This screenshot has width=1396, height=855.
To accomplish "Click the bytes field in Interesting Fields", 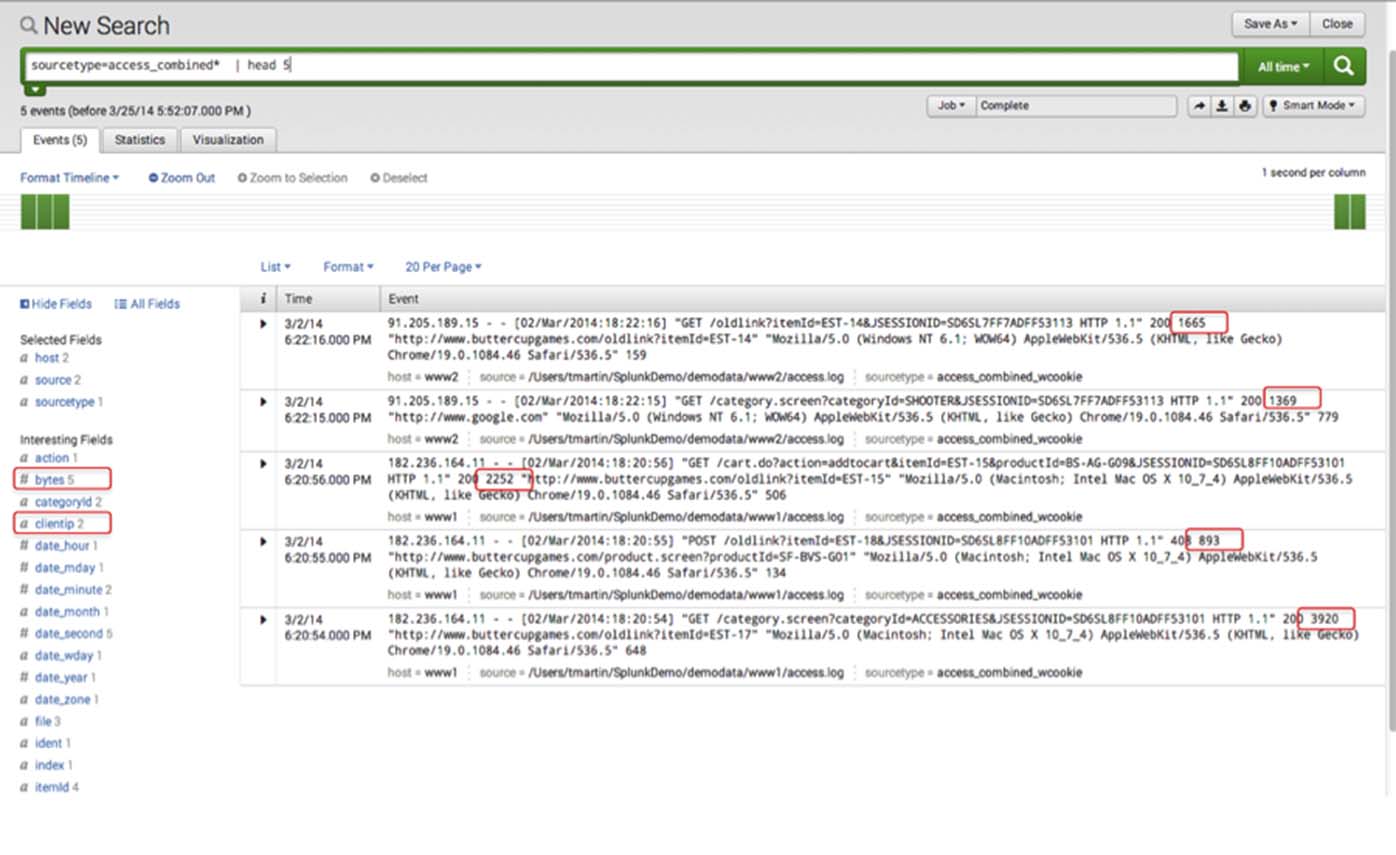I will [49, 480].
